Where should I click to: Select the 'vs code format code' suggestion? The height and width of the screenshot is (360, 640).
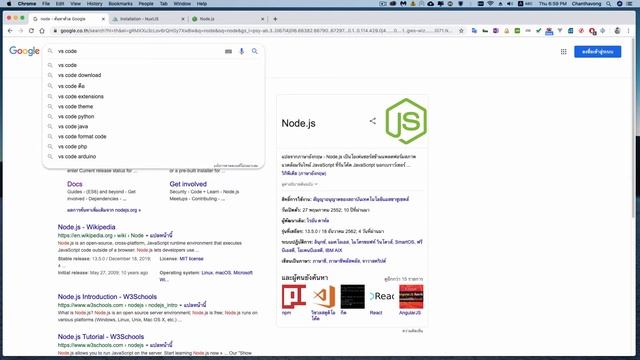[153, 136]
